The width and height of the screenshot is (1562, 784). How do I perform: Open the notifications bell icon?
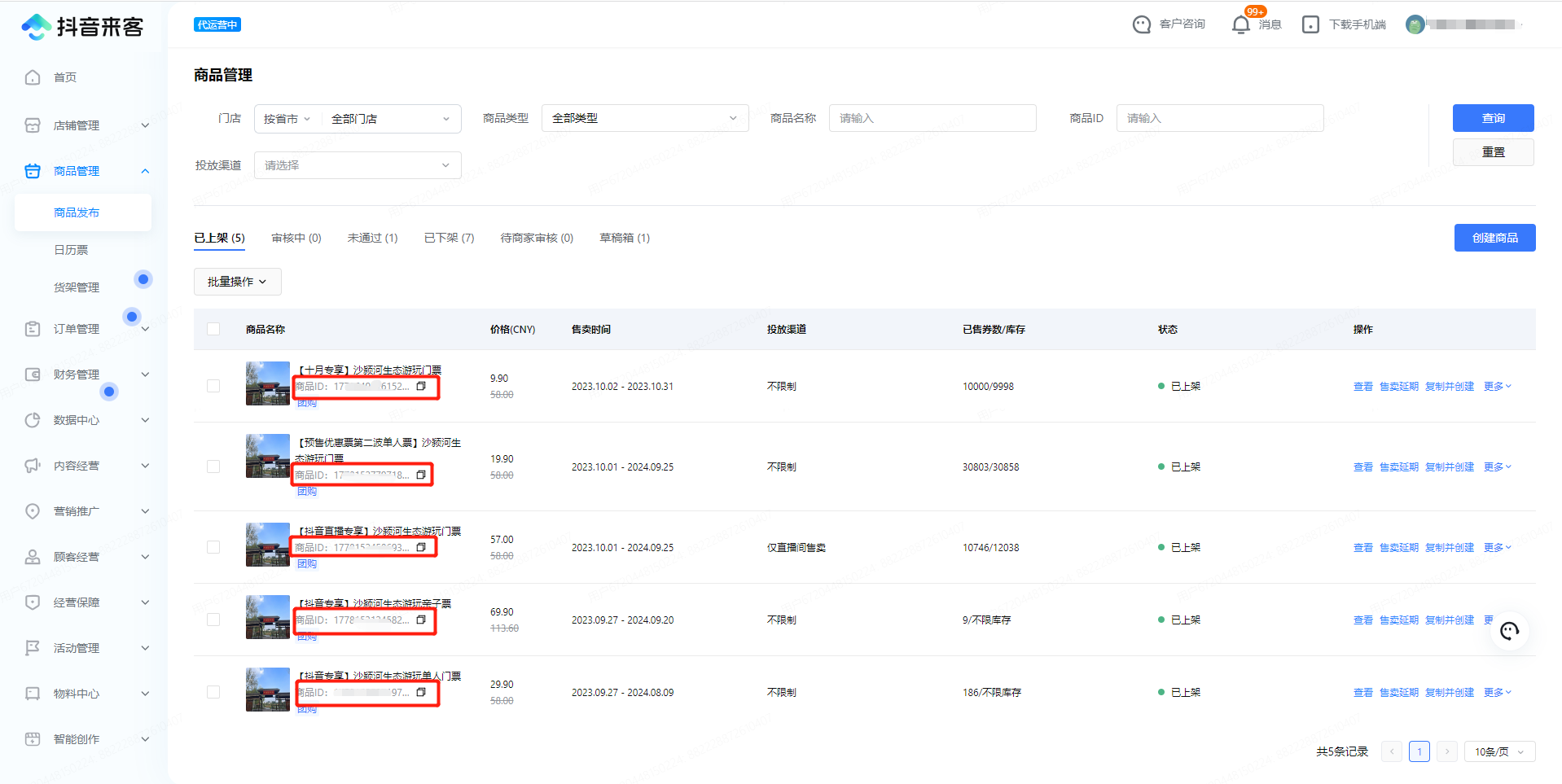pyautogui.click(x=1240, y=24)
